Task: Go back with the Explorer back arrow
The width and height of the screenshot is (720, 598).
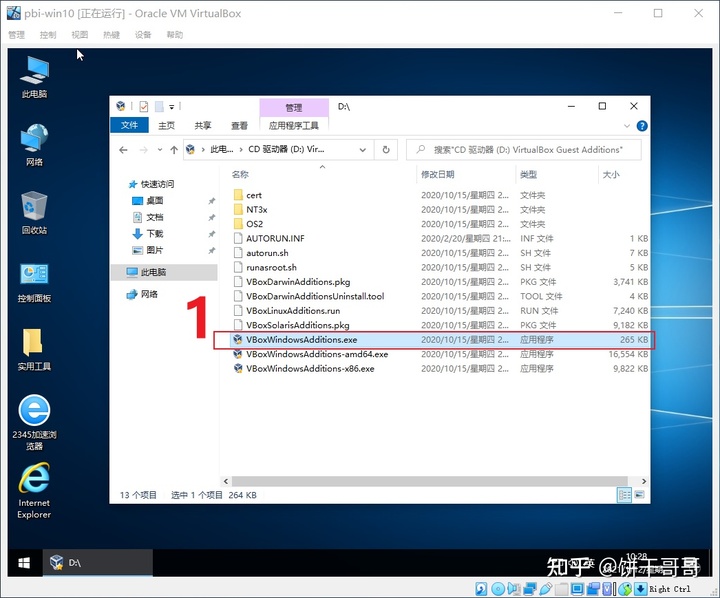Action: [x=123, y=150]
